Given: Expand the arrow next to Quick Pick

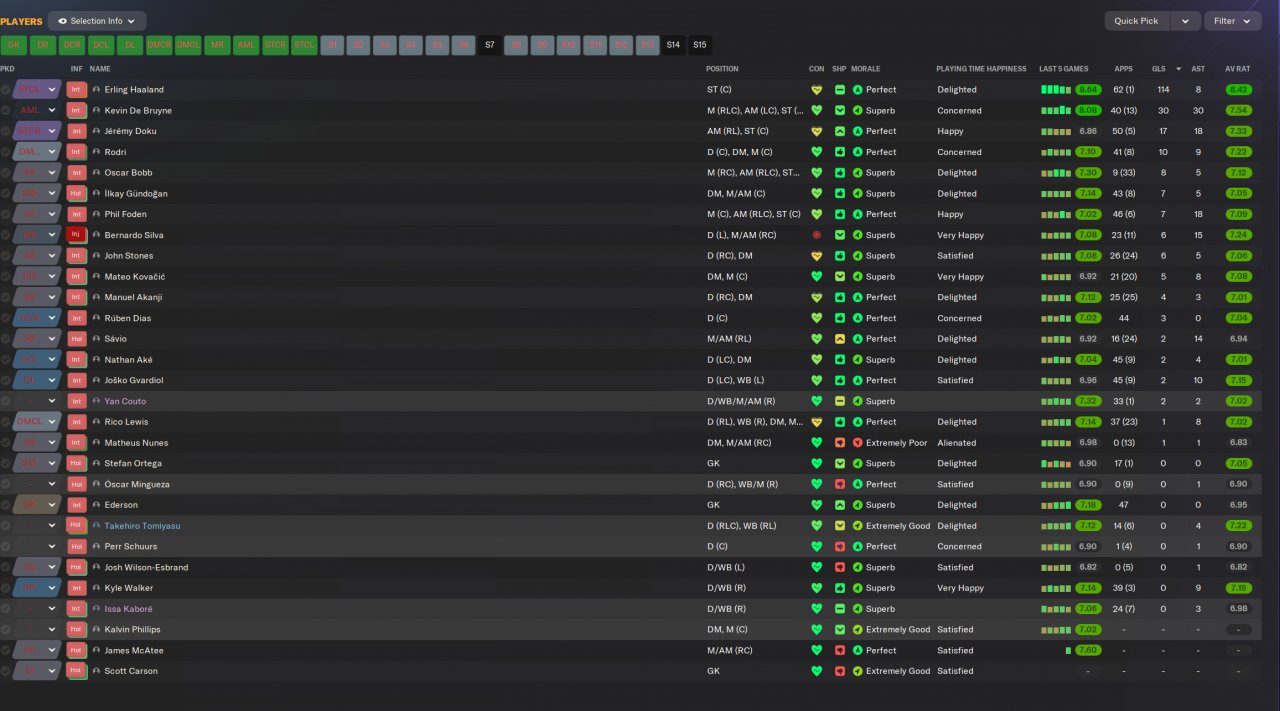Looking at the screenshot, I should (1186, 21).
